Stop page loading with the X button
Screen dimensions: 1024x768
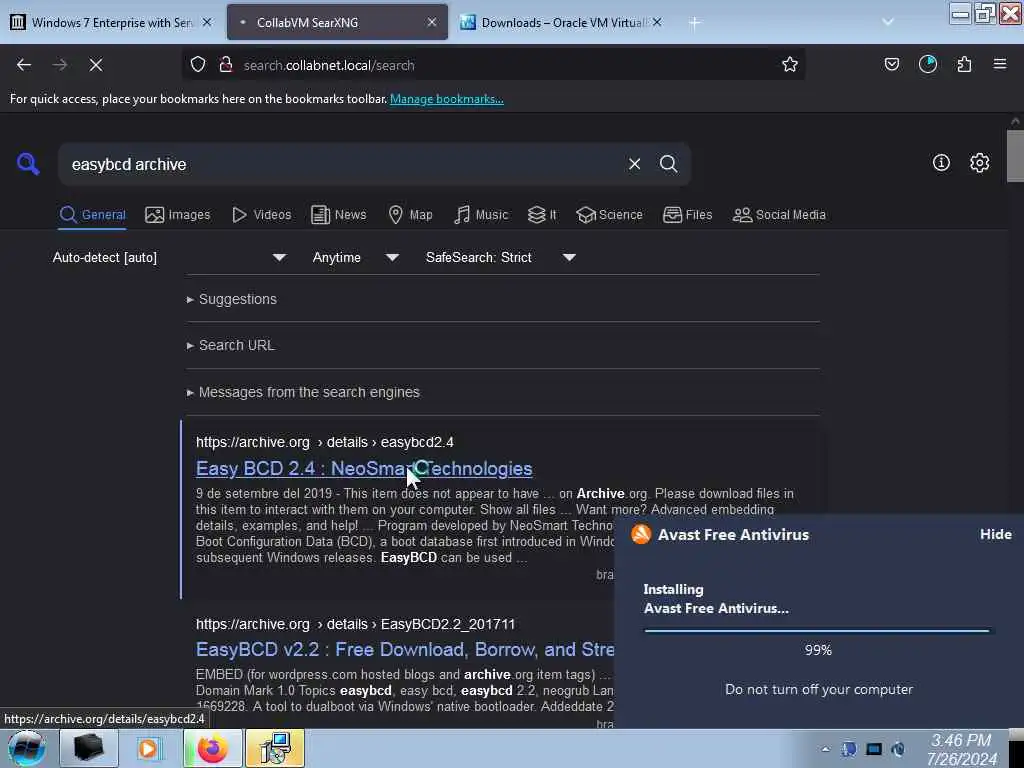click(96, 65)
